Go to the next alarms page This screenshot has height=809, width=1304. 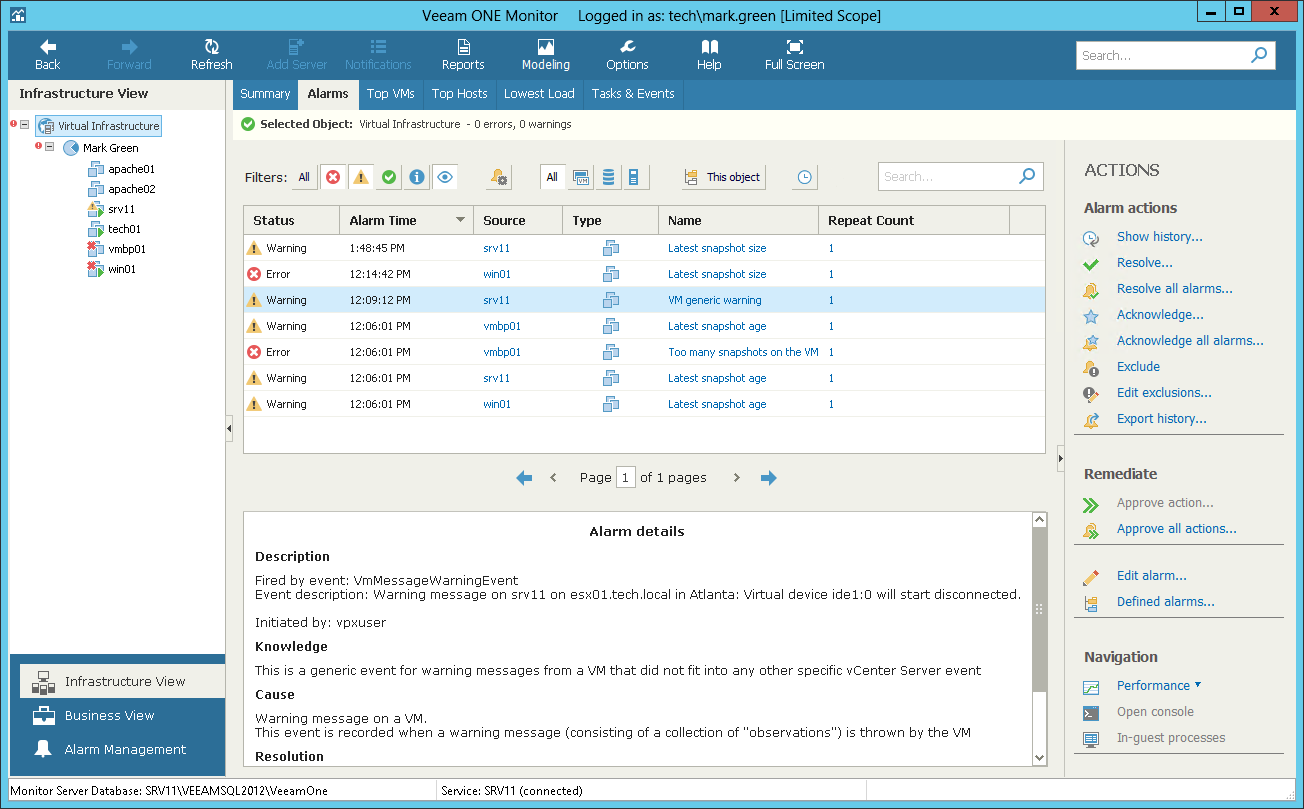pos(737,478)
